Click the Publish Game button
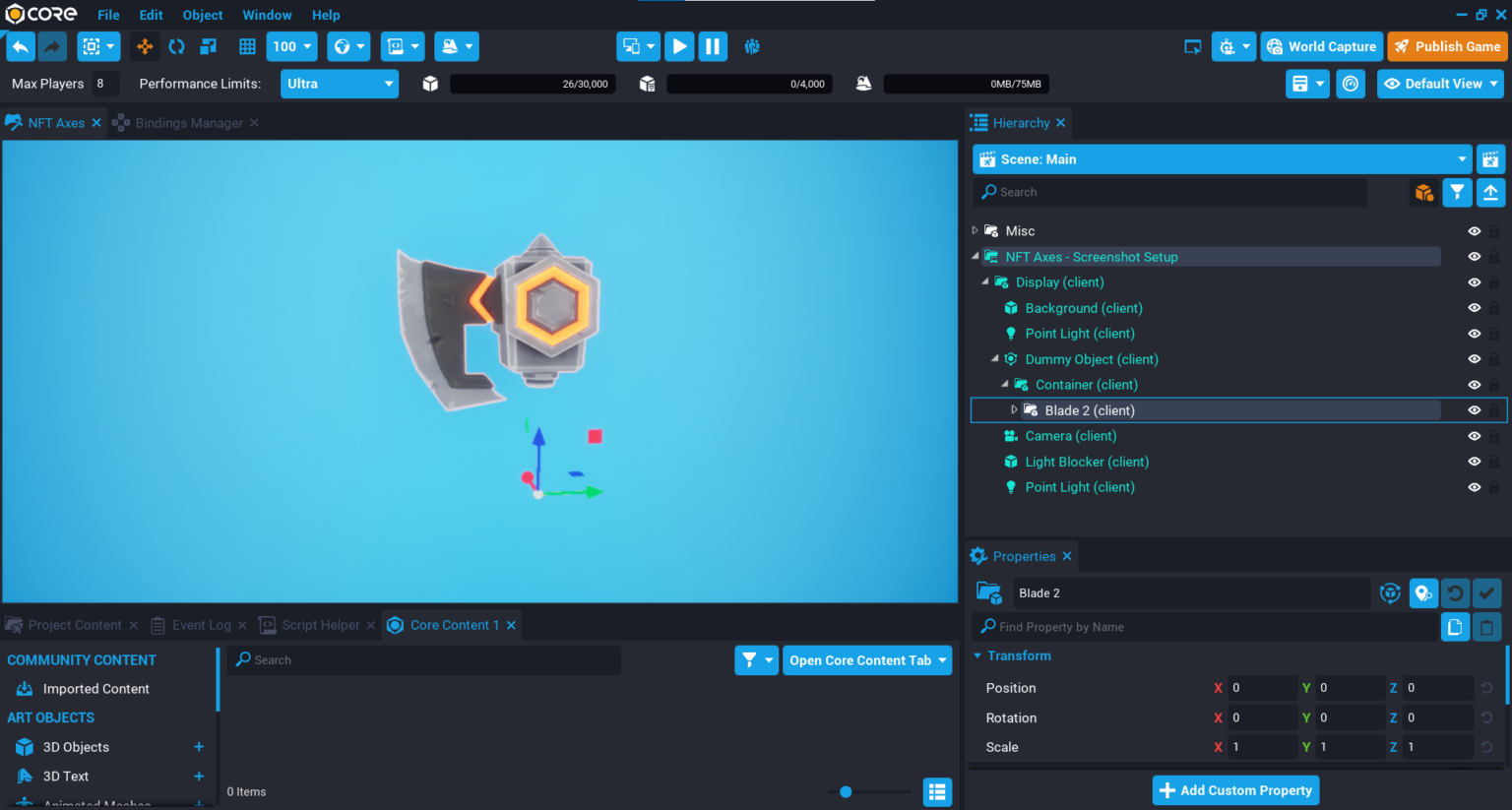The width and height of the screenshot is (1512, 810). tap(1447, 45)
